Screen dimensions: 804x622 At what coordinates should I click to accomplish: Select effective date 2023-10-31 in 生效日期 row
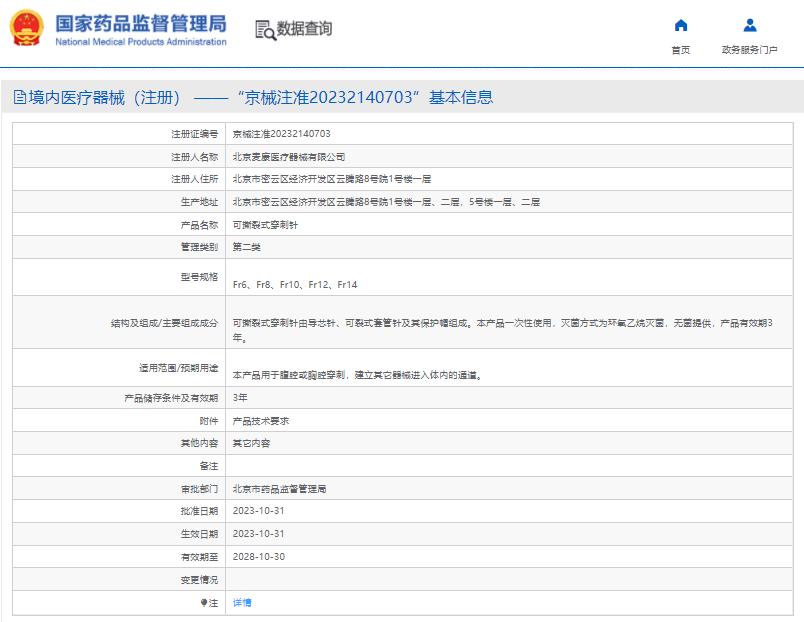tap(258, 534)
